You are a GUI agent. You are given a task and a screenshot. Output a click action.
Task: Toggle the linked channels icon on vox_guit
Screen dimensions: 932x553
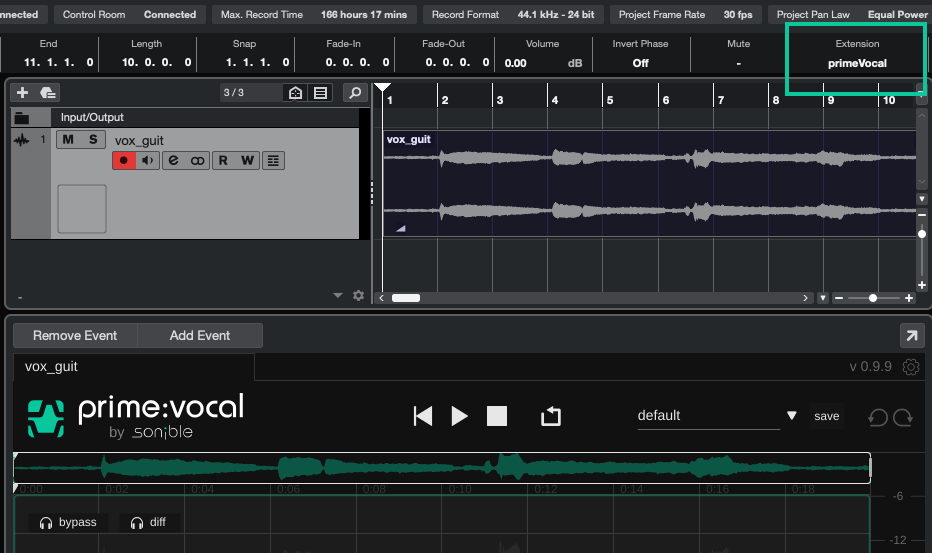197,161
